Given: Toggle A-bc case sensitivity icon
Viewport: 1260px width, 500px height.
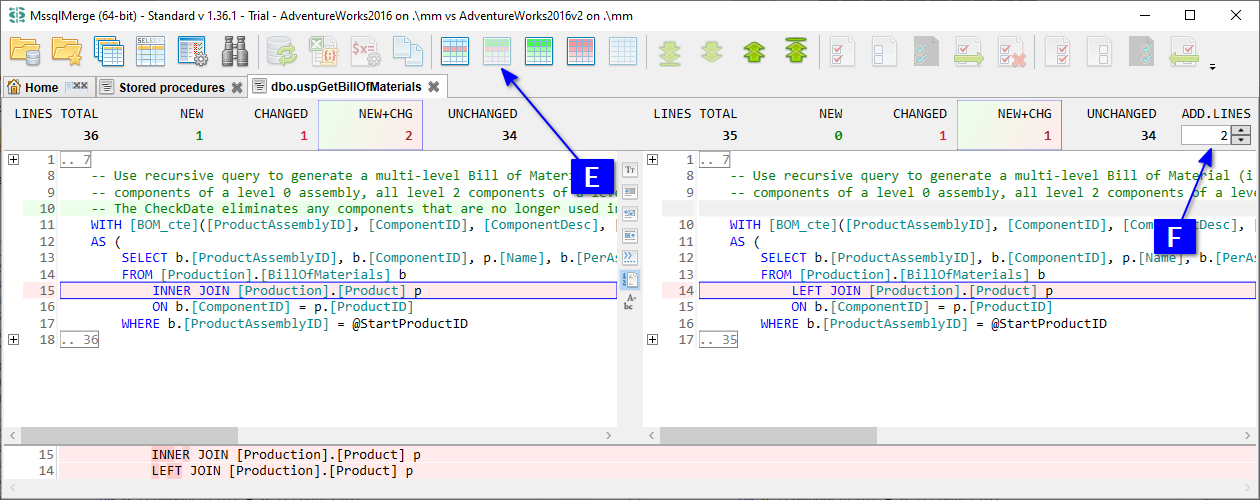Looking at the screenshot, I should [631, 301].
